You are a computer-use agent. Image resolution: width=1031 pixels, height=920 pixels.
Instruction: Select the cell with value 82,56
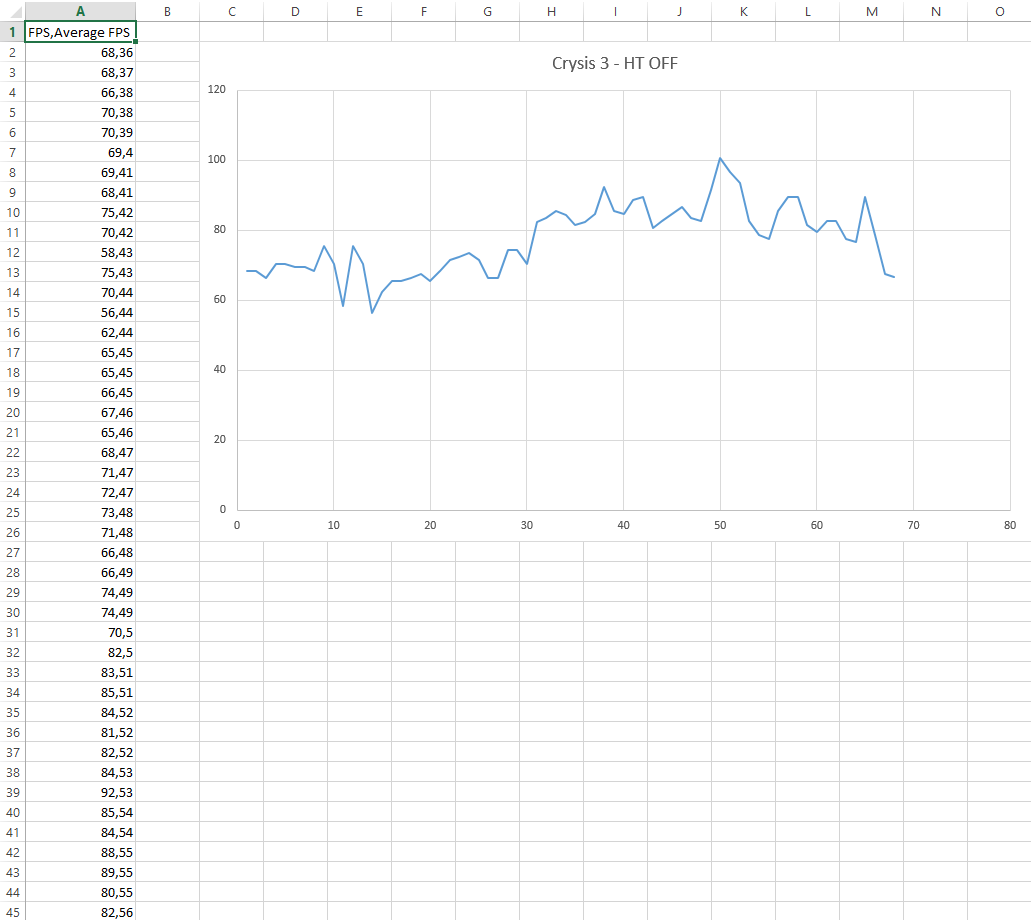(x=81, y=912)
